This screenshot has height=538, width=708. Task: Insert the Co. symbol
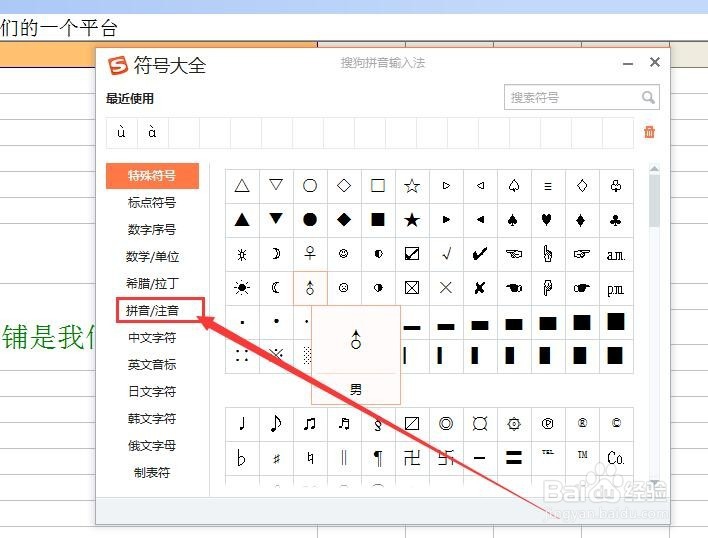[x=615, y=458]
